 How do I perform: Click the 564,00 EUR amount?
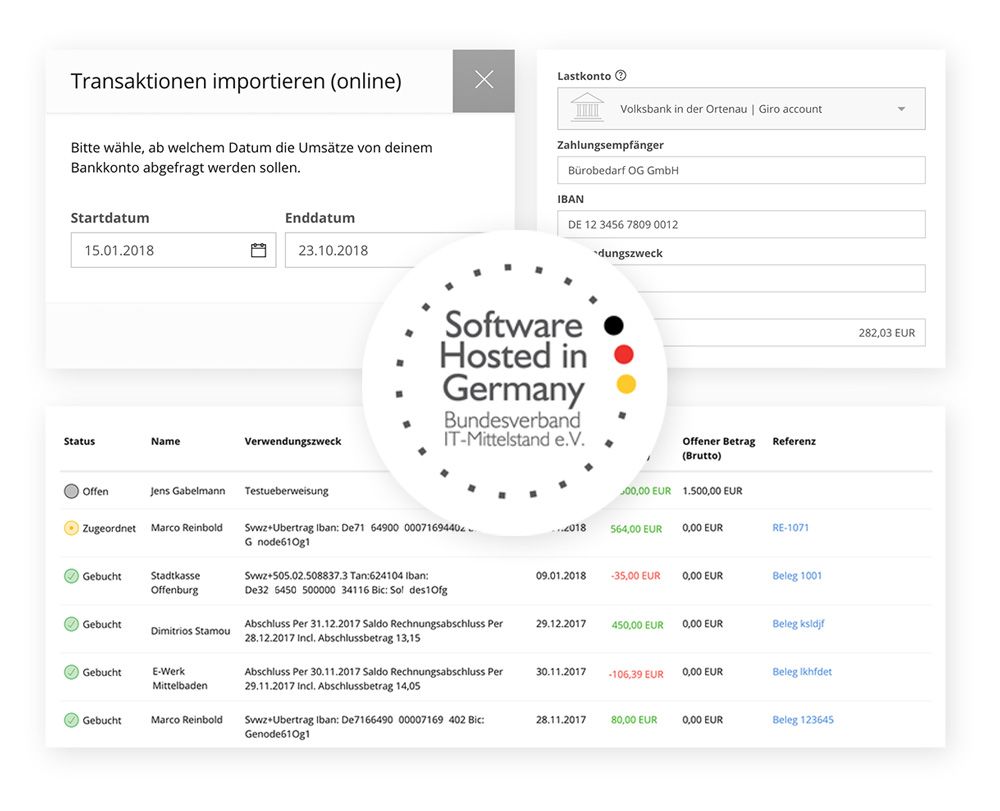click(636, 529)
